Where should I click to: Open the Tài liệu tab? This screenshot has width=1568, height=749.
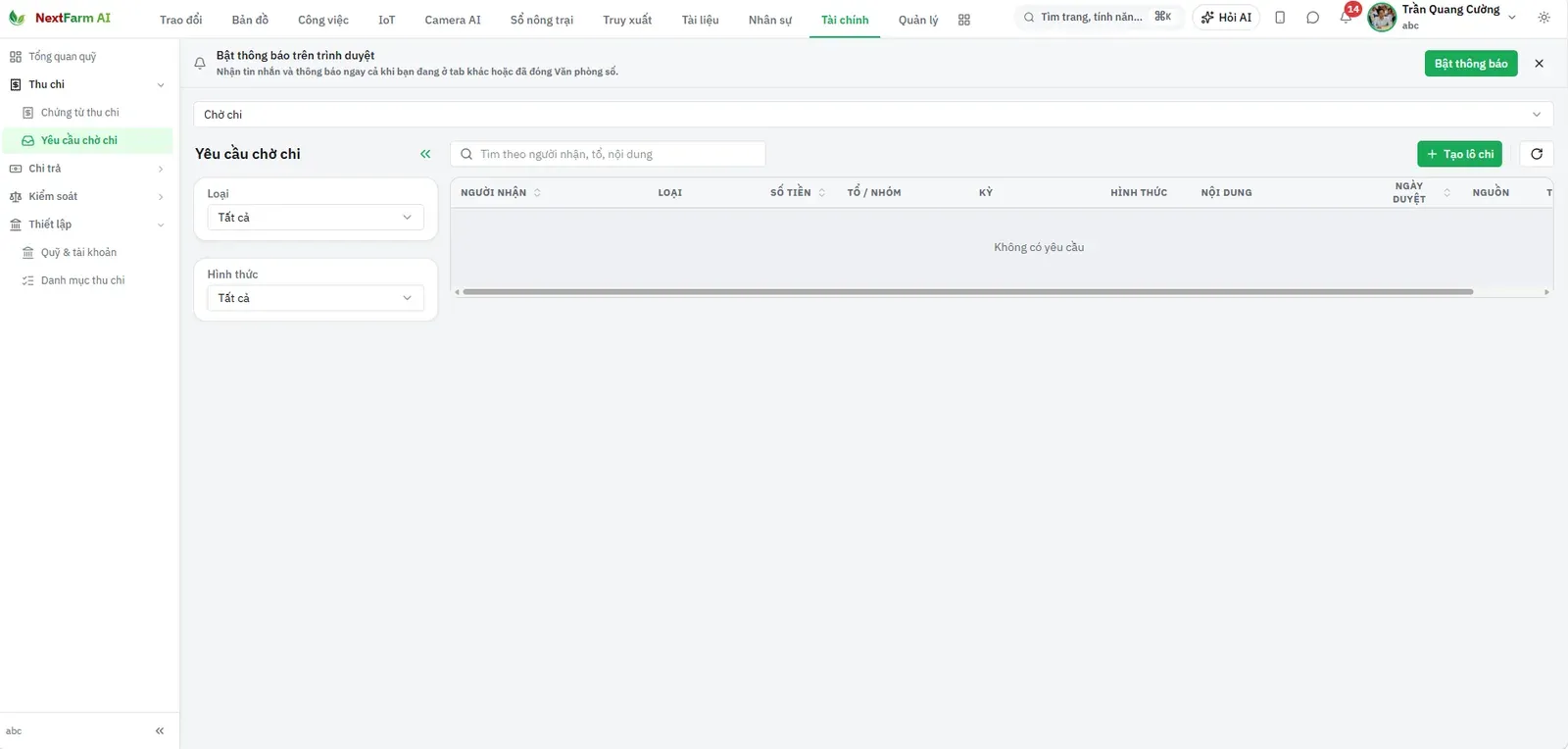(701, 20)
